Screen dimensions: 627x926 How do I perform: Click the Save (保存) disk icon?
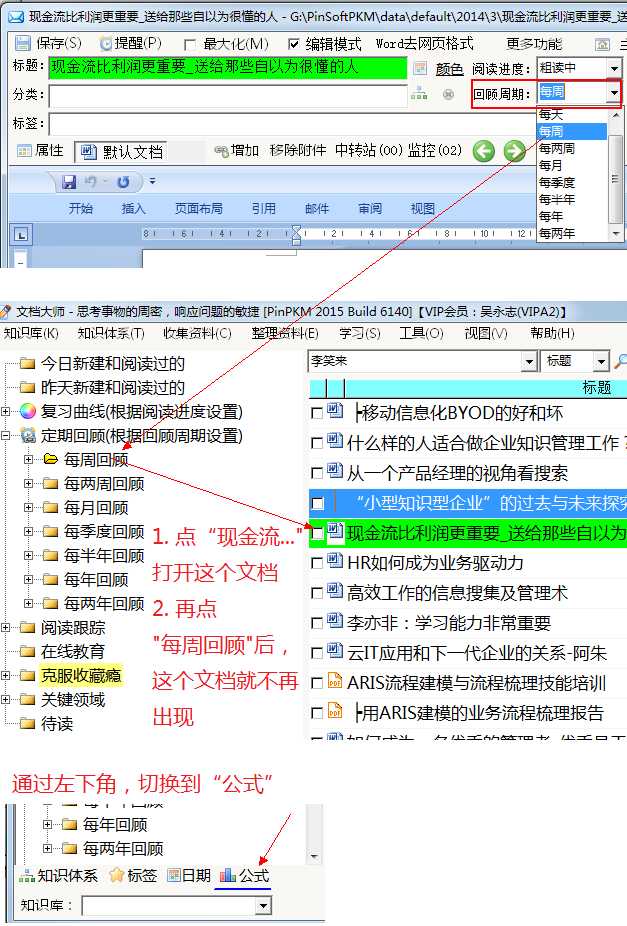tap(22, 44)
